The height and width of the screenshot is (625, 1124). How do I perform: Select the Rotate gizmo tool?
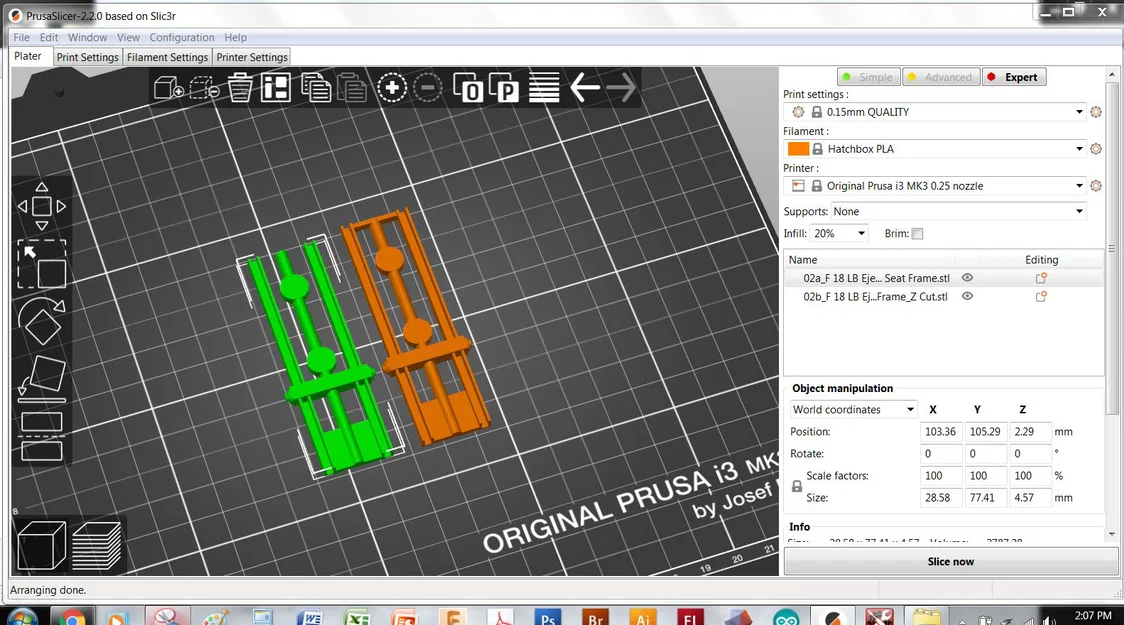click(42, 321)
